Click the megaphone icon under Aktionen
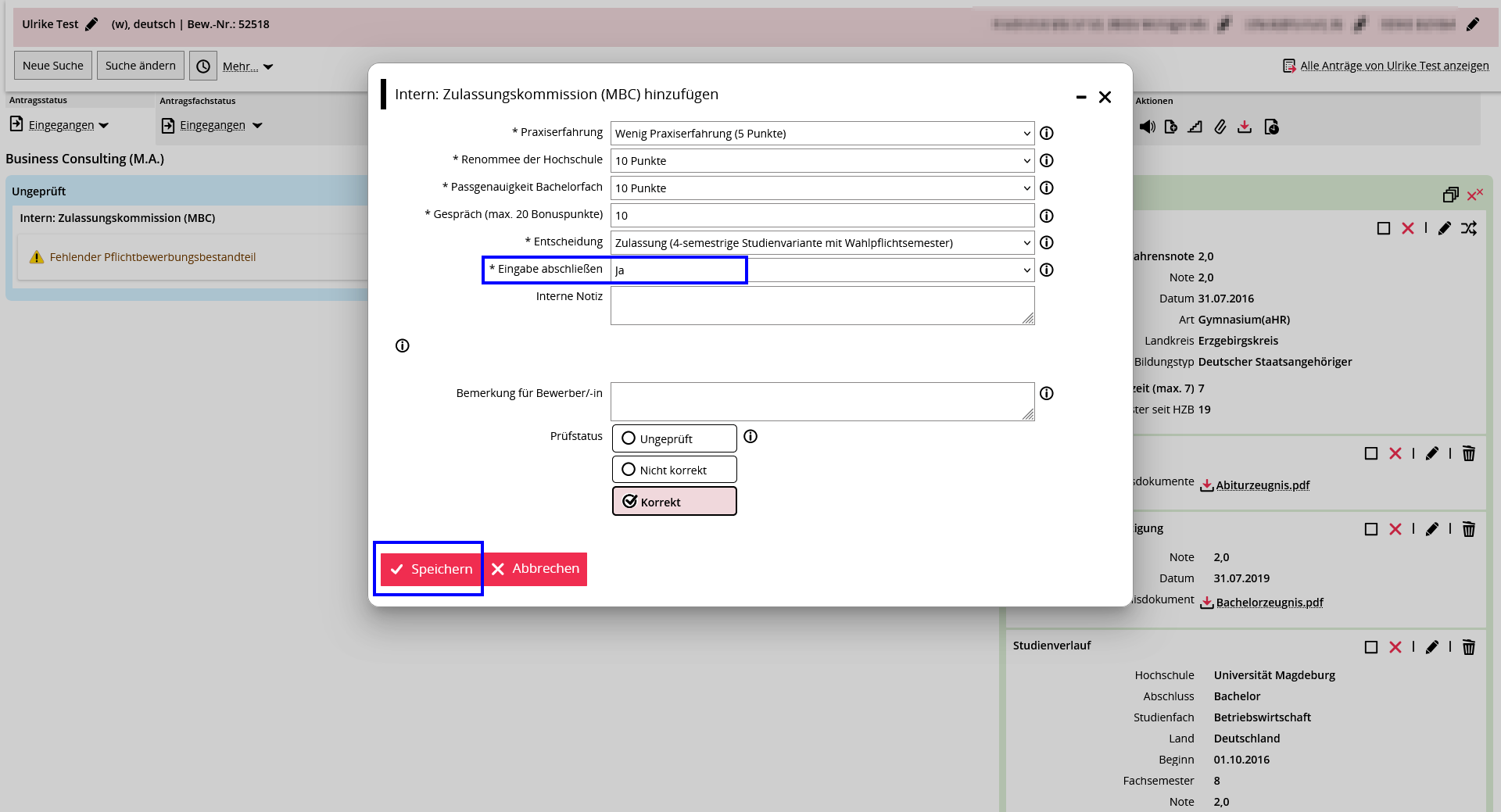This screenshot has width=1501, height=812. pyautogui.click(x=1147, y=127)
